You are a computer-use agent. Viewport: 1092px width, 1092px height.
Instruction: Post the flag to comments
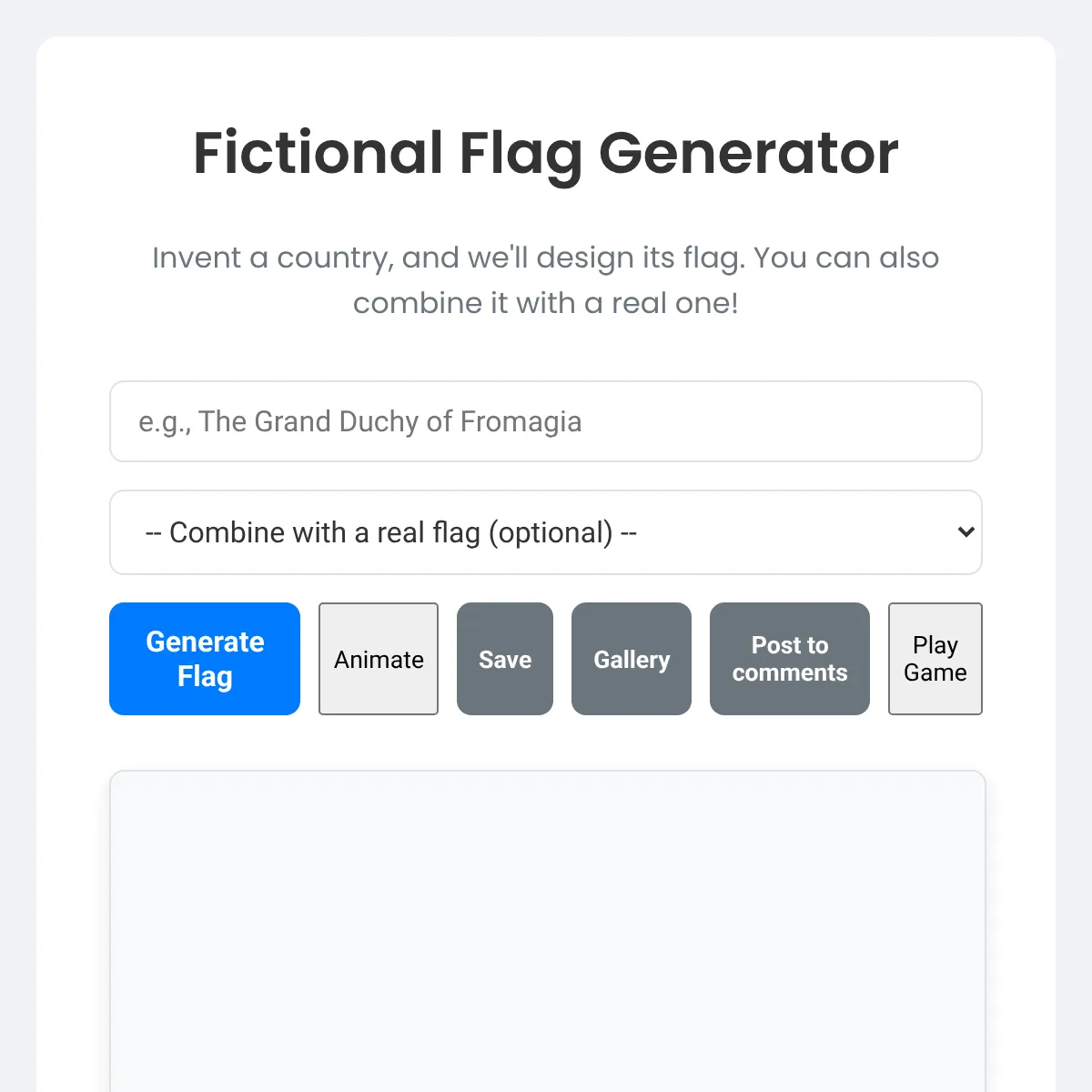pos(790,659)
